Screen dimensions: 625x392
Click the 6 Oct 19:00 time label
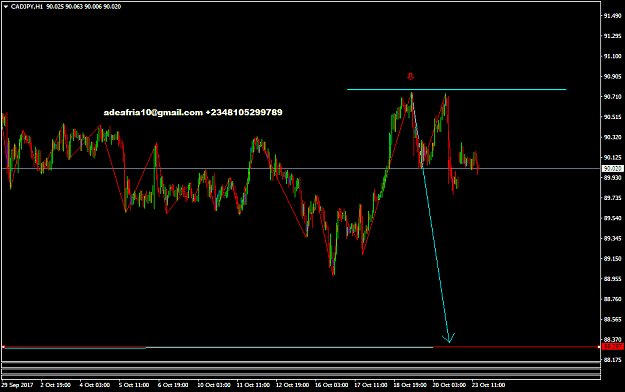173,385
